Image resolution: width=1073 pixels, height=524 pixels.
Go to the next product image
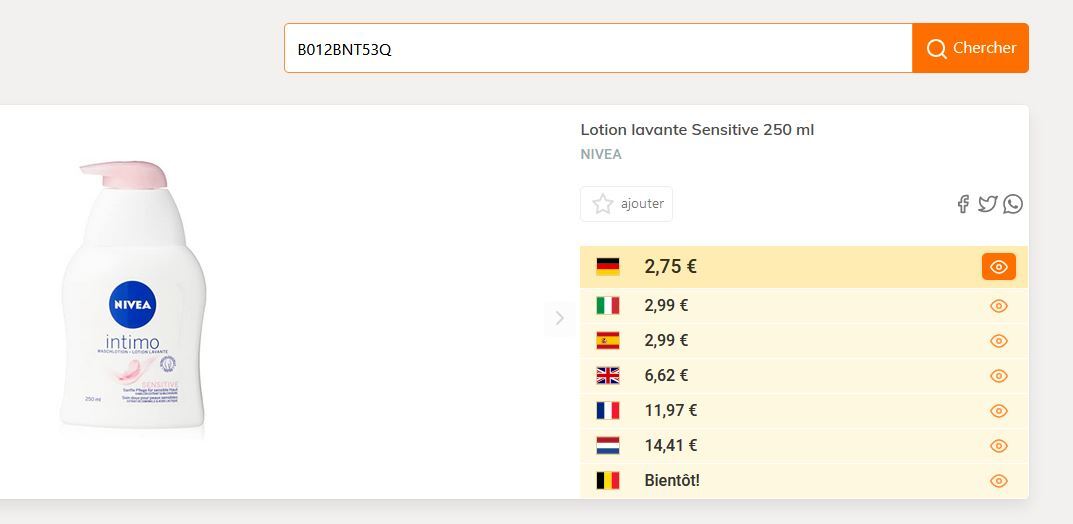click(x=559, y=318)
